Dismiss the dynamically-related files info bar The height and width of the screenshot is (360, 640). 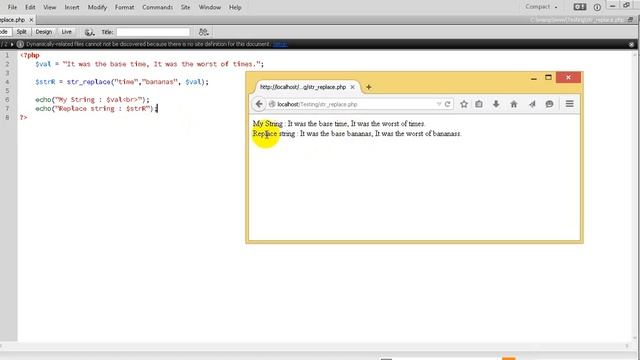pos(631,44)
